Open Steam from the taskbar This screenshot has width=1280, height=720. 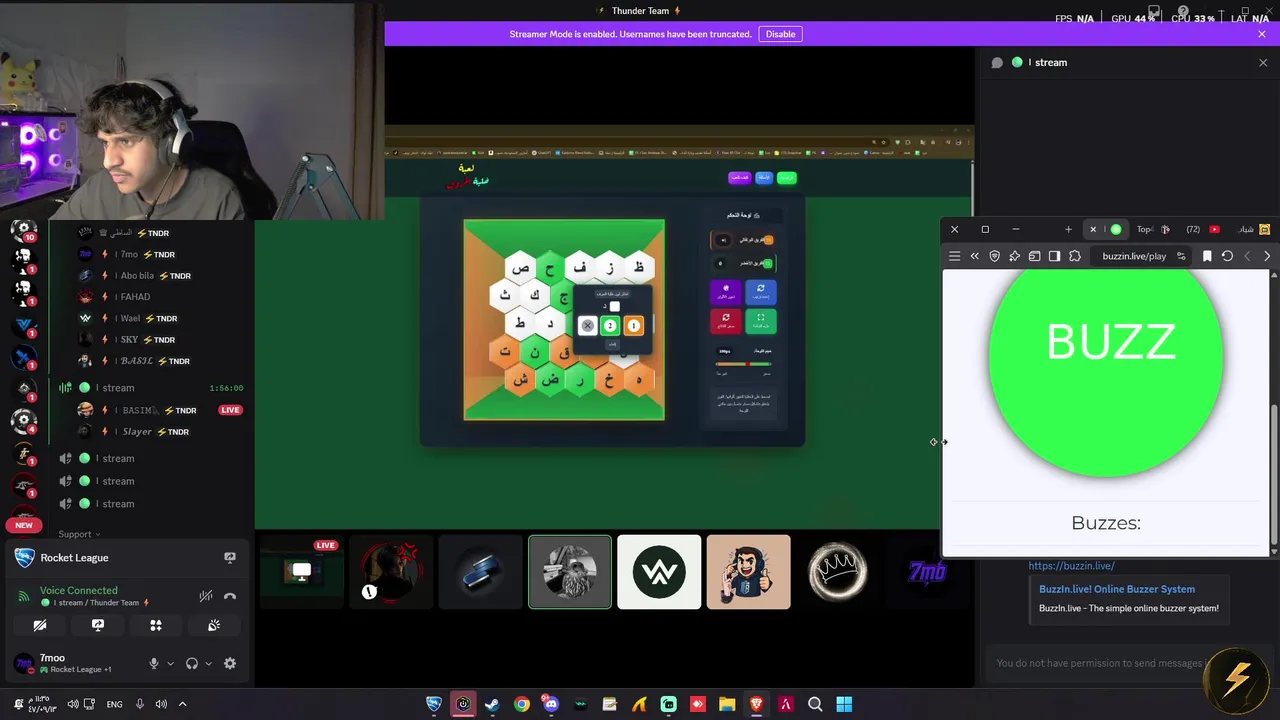tap(492, 704)
